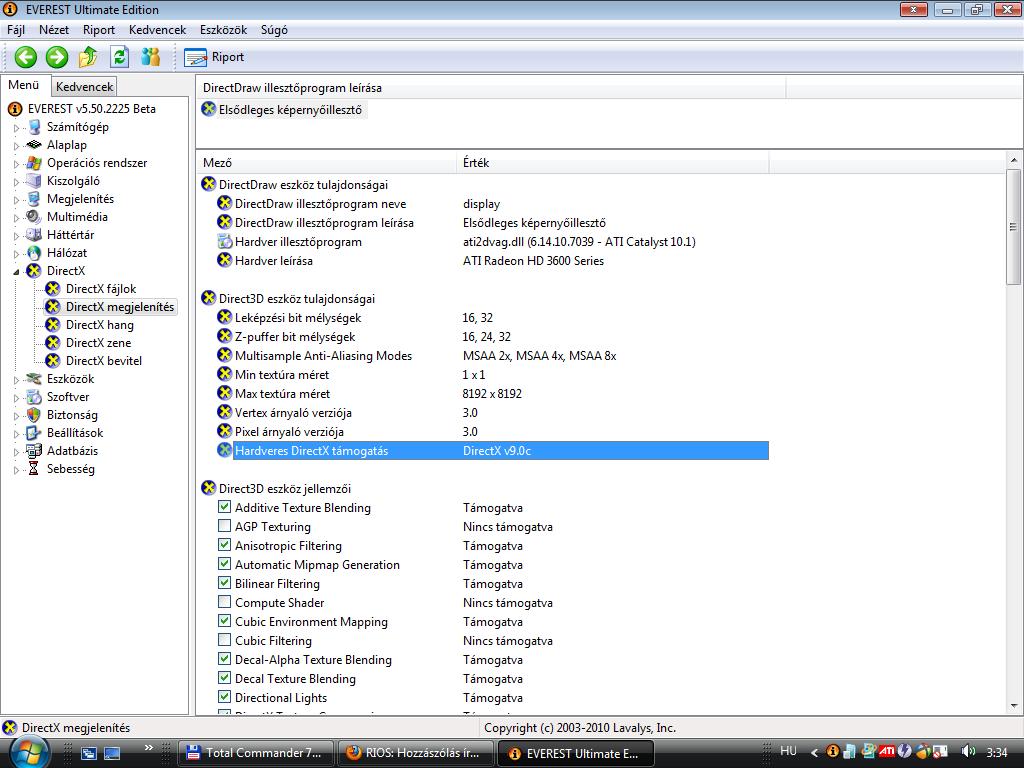Click the Érték column header

click(613, 163)
